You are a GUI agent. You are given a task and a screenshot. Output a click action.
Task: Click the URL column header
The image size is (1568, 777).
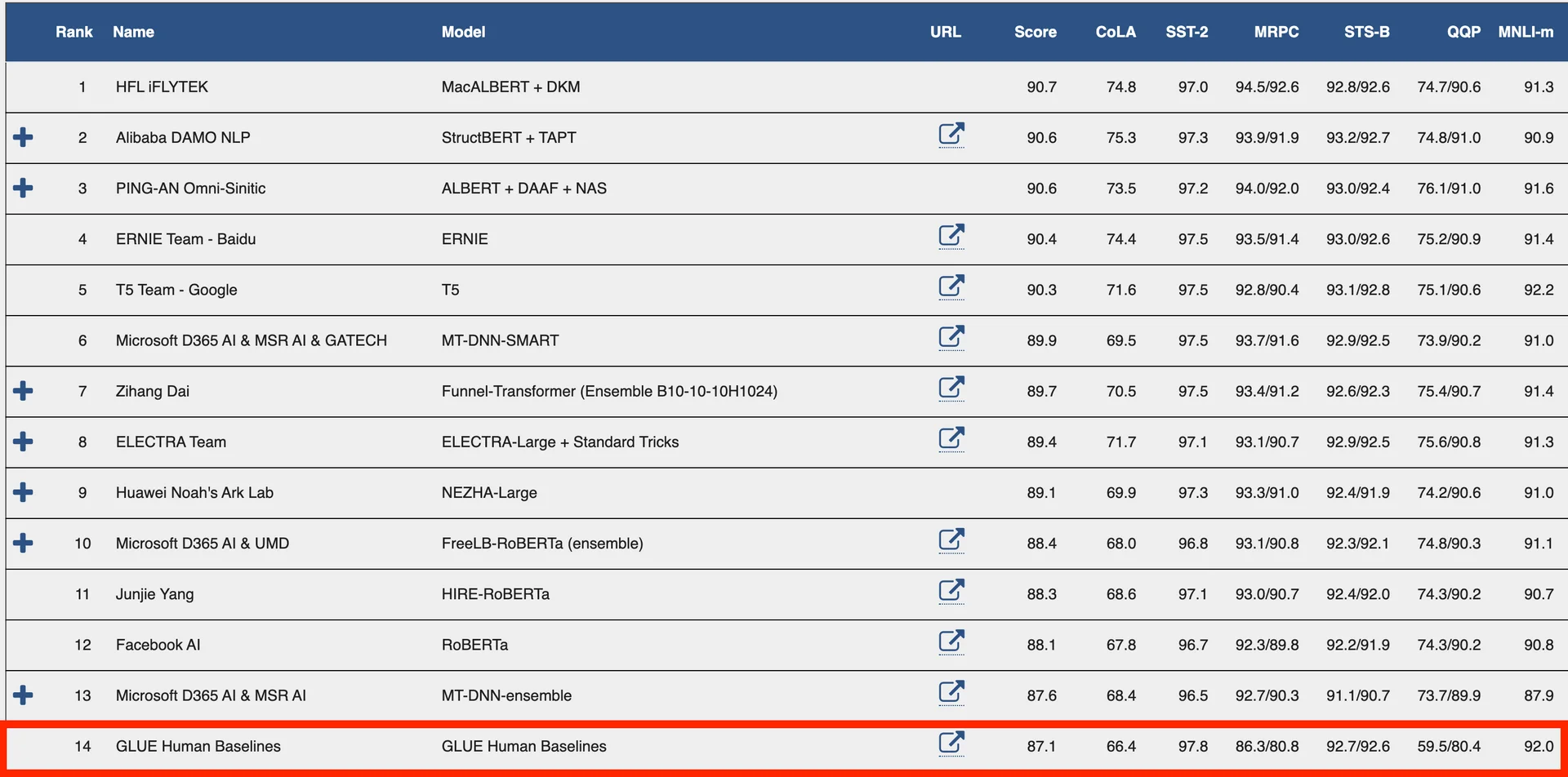tap(946, 32)
